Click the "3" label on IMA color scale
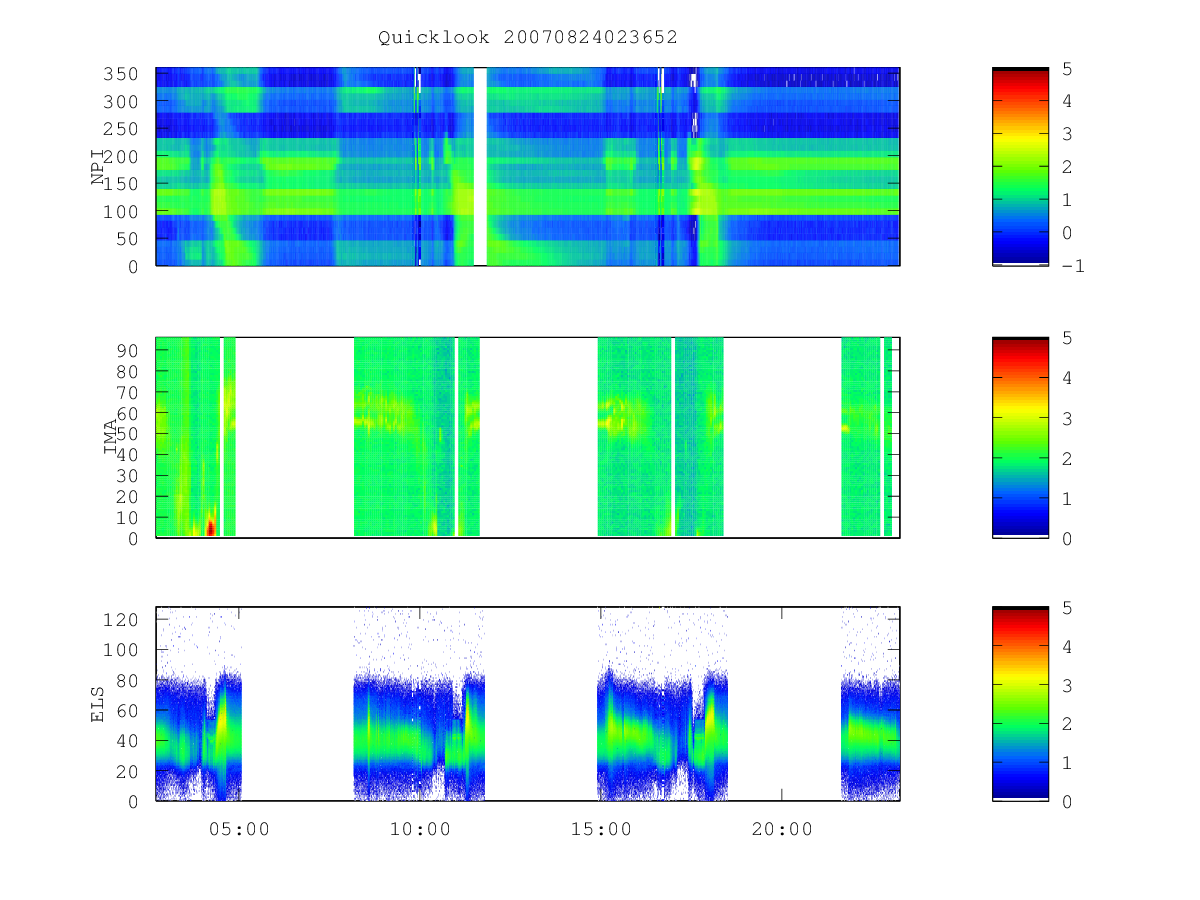 point(1068,418)
